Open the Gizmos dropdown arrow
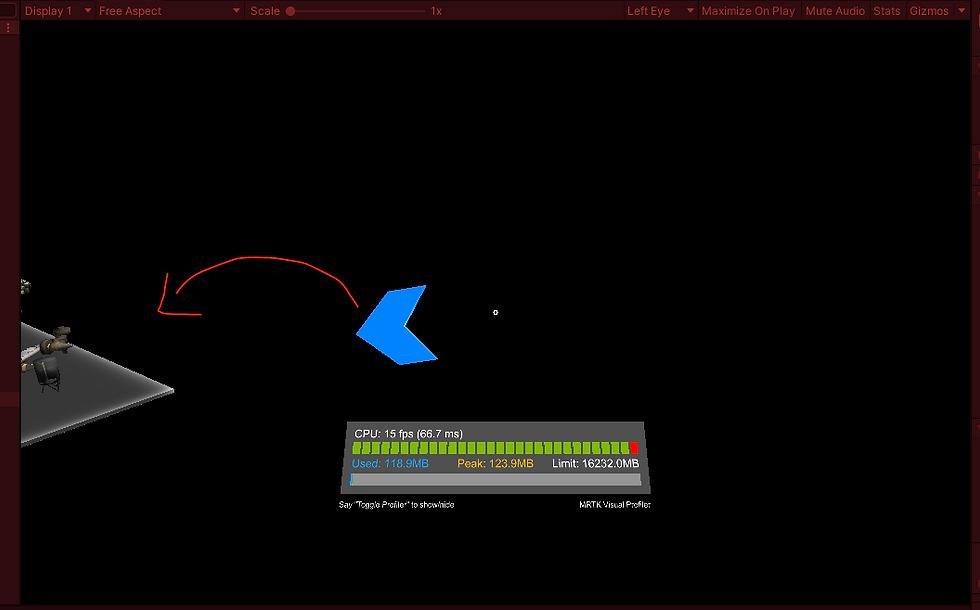 tap(961, 11)
